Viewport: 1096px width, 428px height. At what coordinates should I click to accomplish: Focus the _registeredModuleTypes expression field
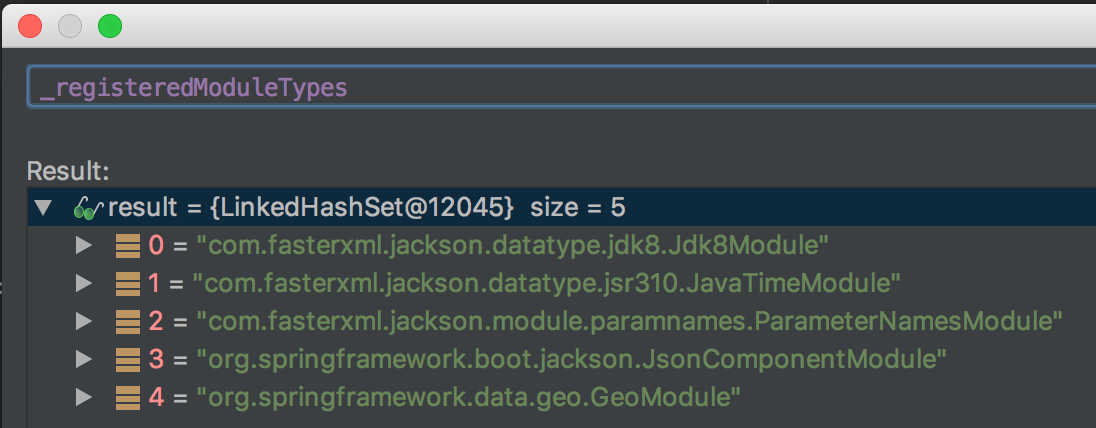click(561, 87)
